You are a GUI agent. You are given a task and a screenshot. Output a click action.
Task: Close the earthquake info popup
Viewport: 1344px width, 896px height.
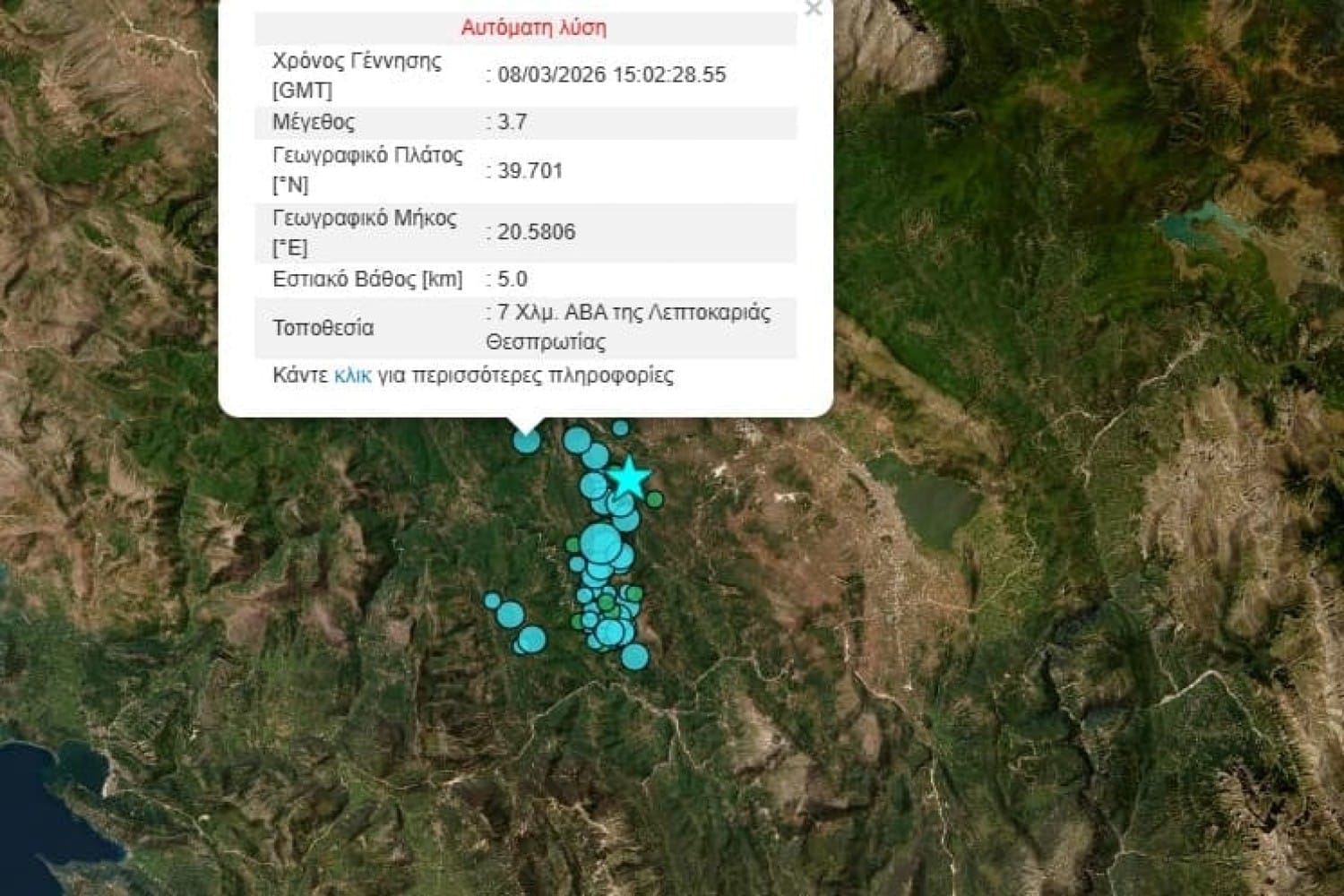click(813, 9)
